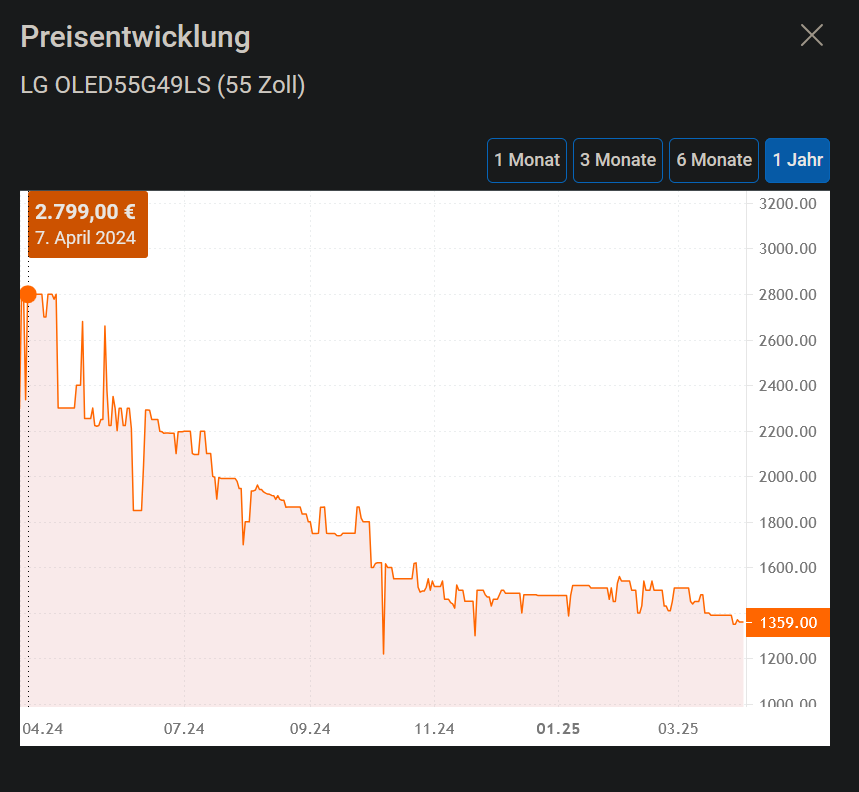Click the orange price point on the chart
The height and width of the screenshot is (792, 859).
[27, 294]
